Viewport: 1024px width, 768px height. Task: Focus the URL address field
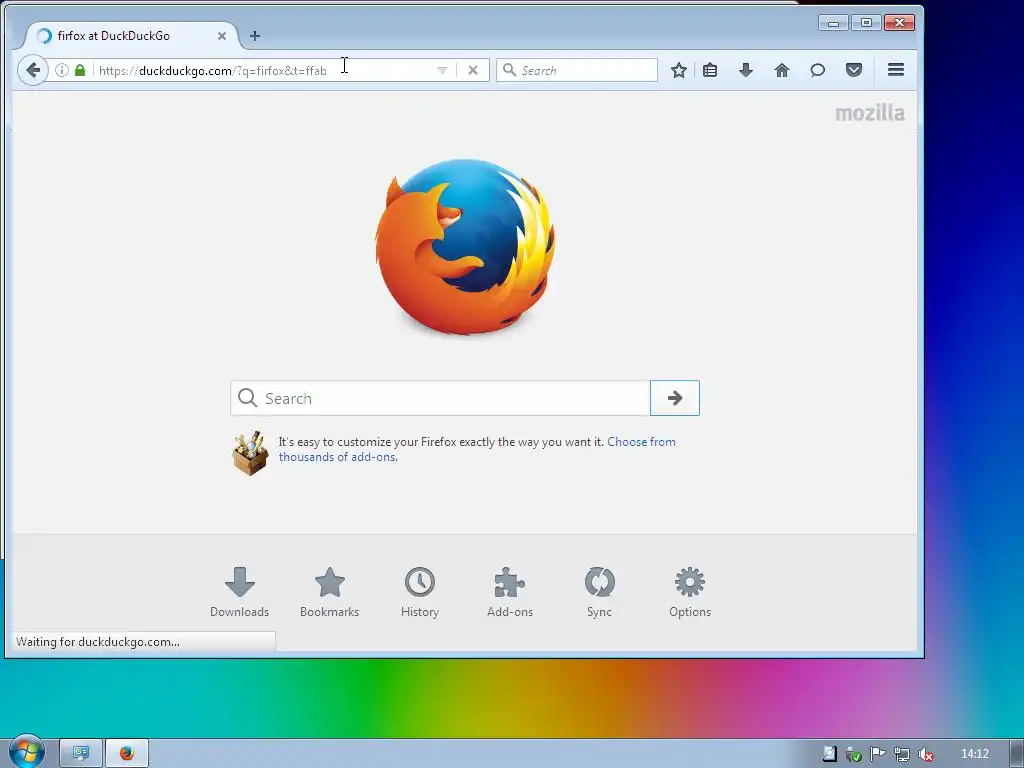click(x=268, y=70)
